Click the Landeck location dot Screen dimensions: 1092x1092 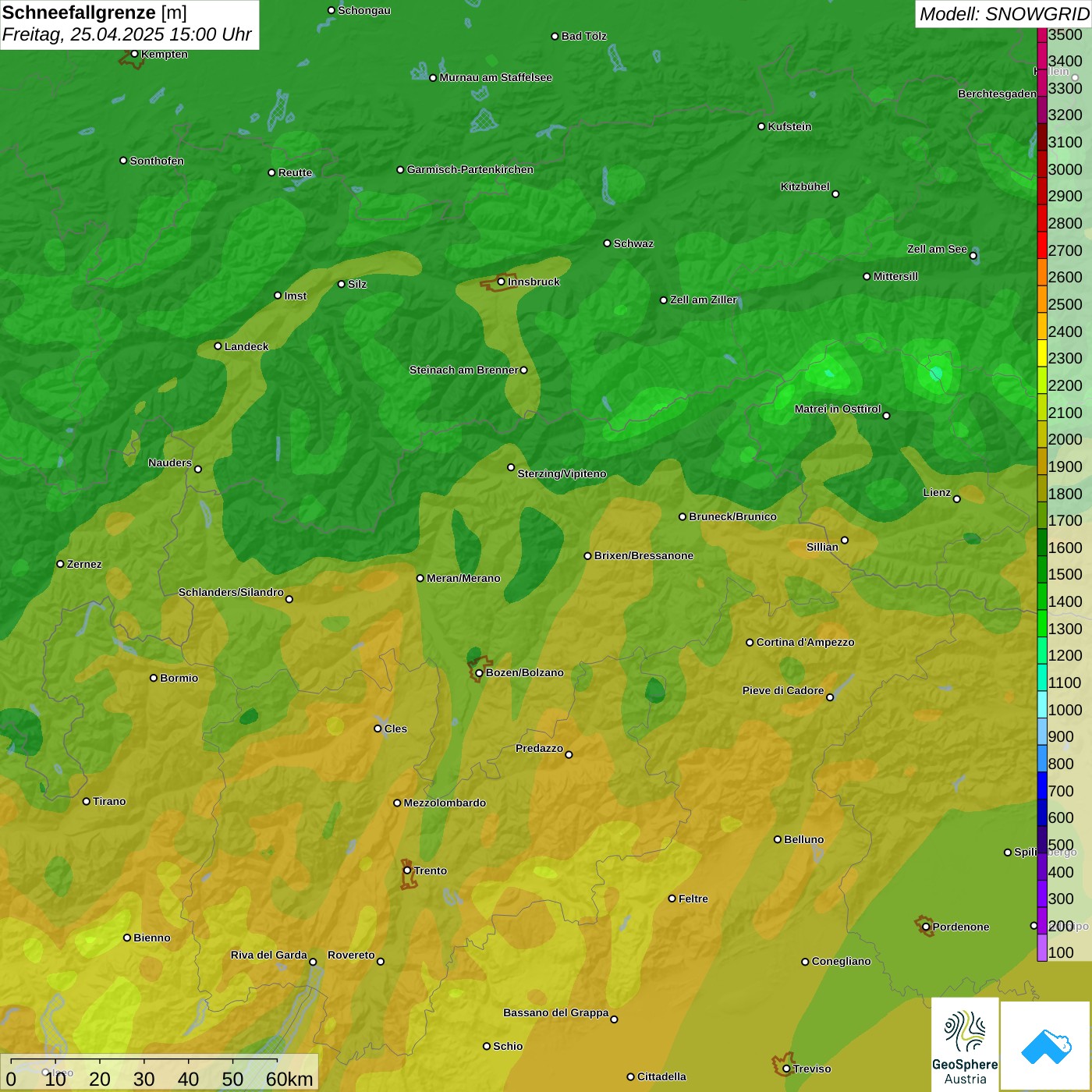click(218, 346)
